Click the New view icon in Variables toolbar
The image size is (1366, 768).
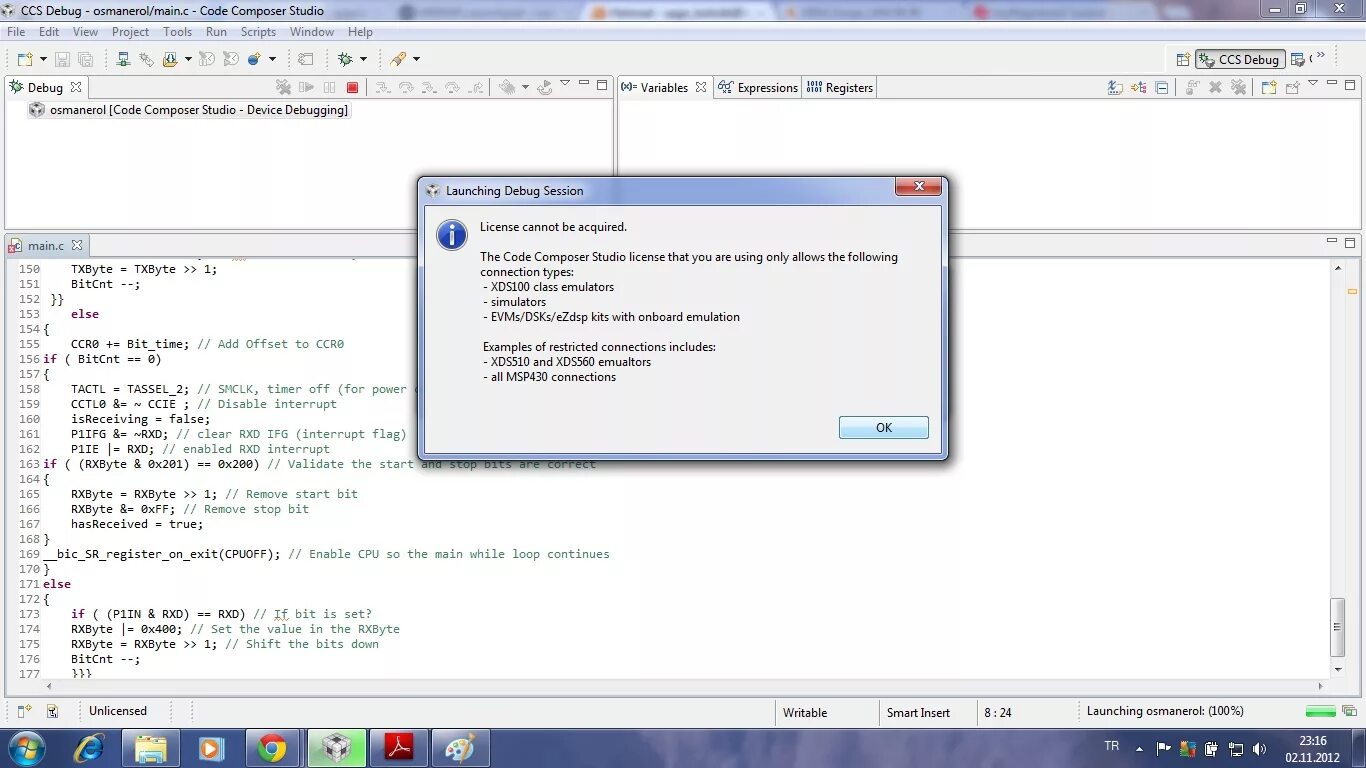pyautogui.click(x=1268, y=87)
